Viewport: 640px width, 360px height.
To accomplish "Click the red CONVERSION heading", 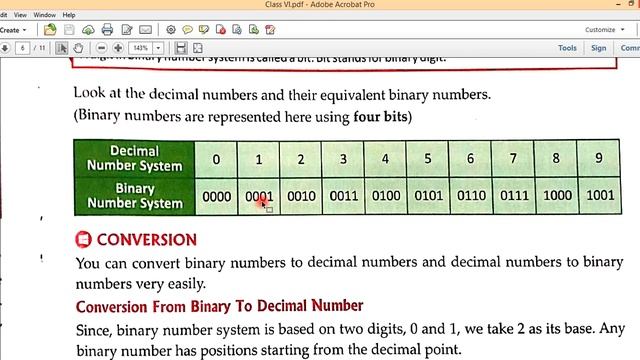I will (147, 240).
